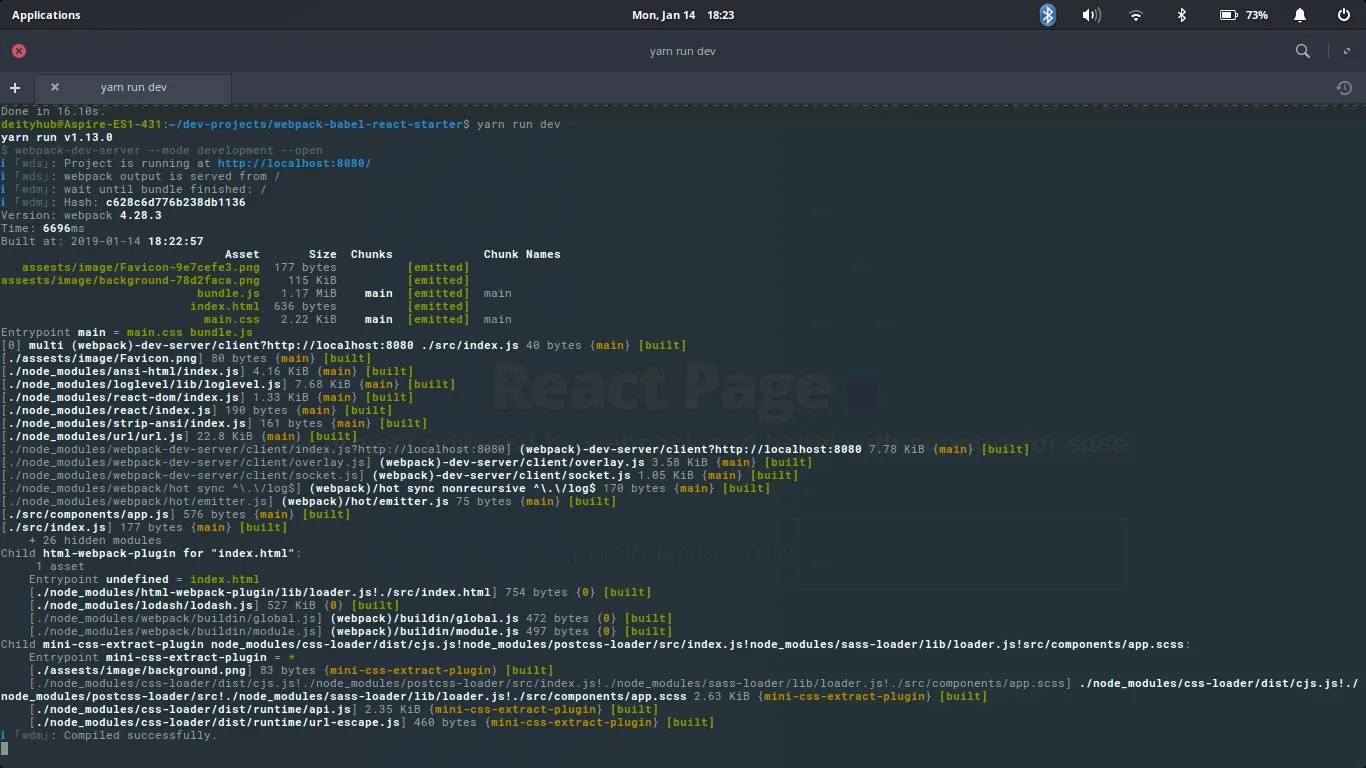
Task: Click the 'Child html-webpack-plugin' line
Action: (x=150, y=553)
